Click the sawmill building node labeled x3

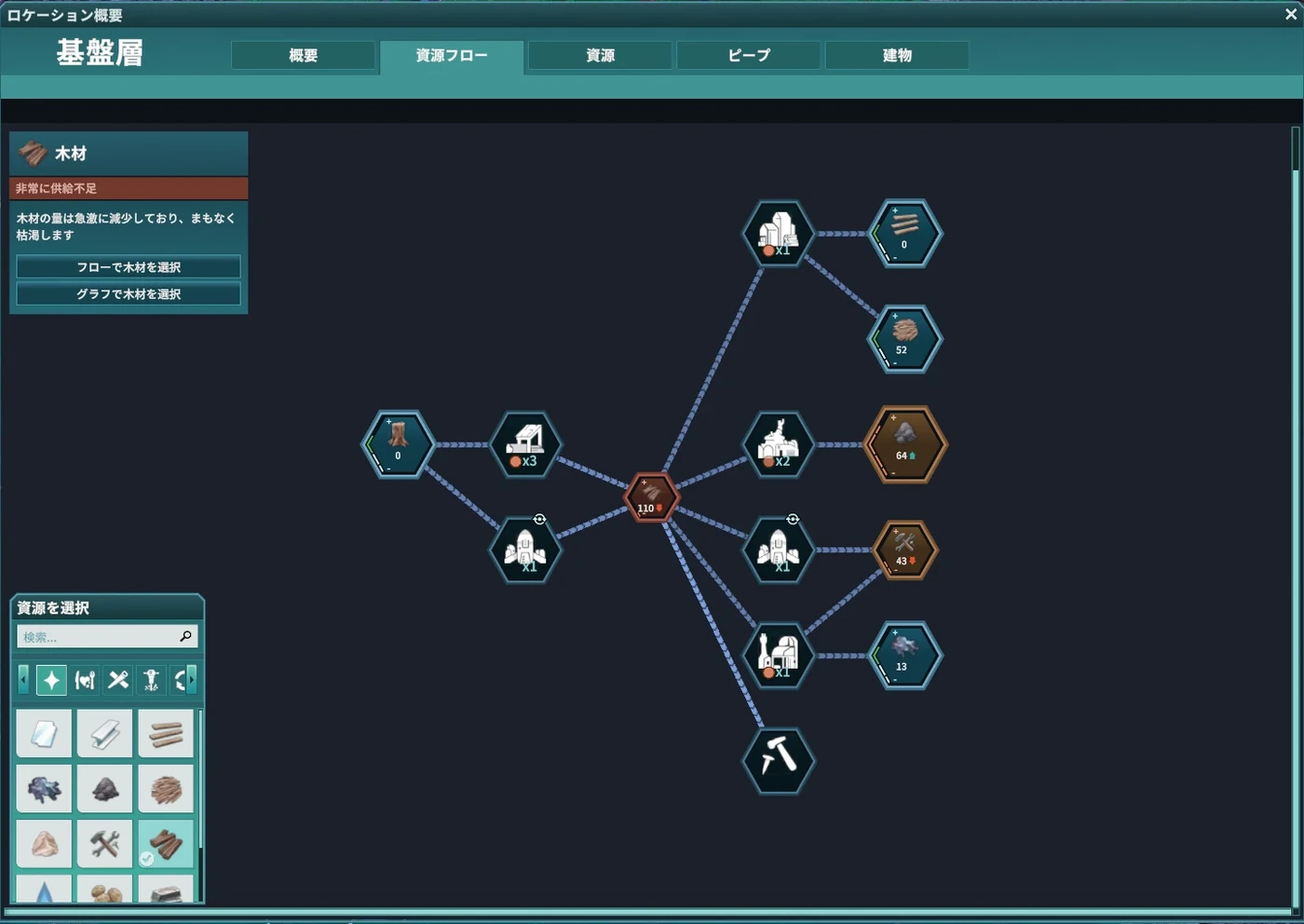click(x=525, y=445)
